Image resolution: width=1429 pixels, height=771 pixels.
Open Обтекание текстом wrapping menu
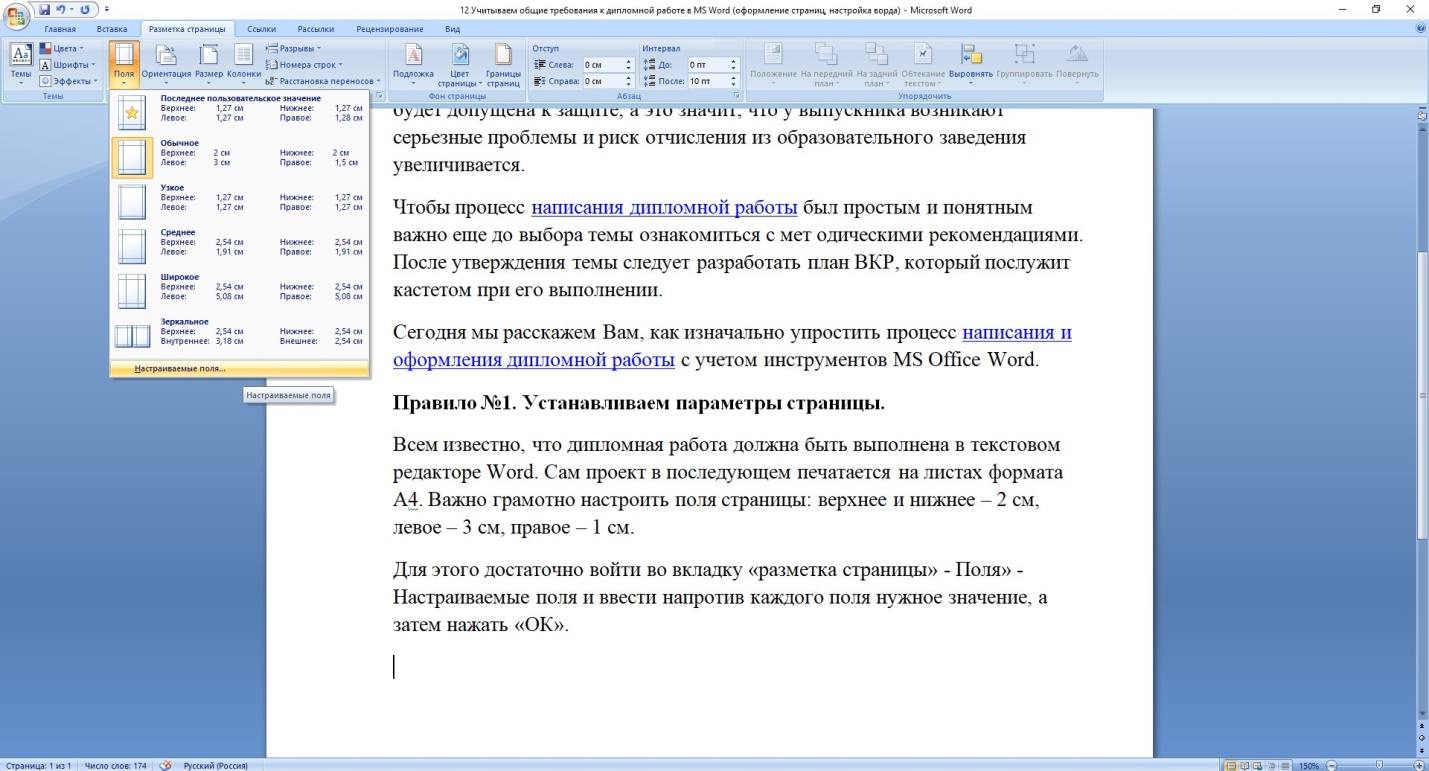[923, 64]
